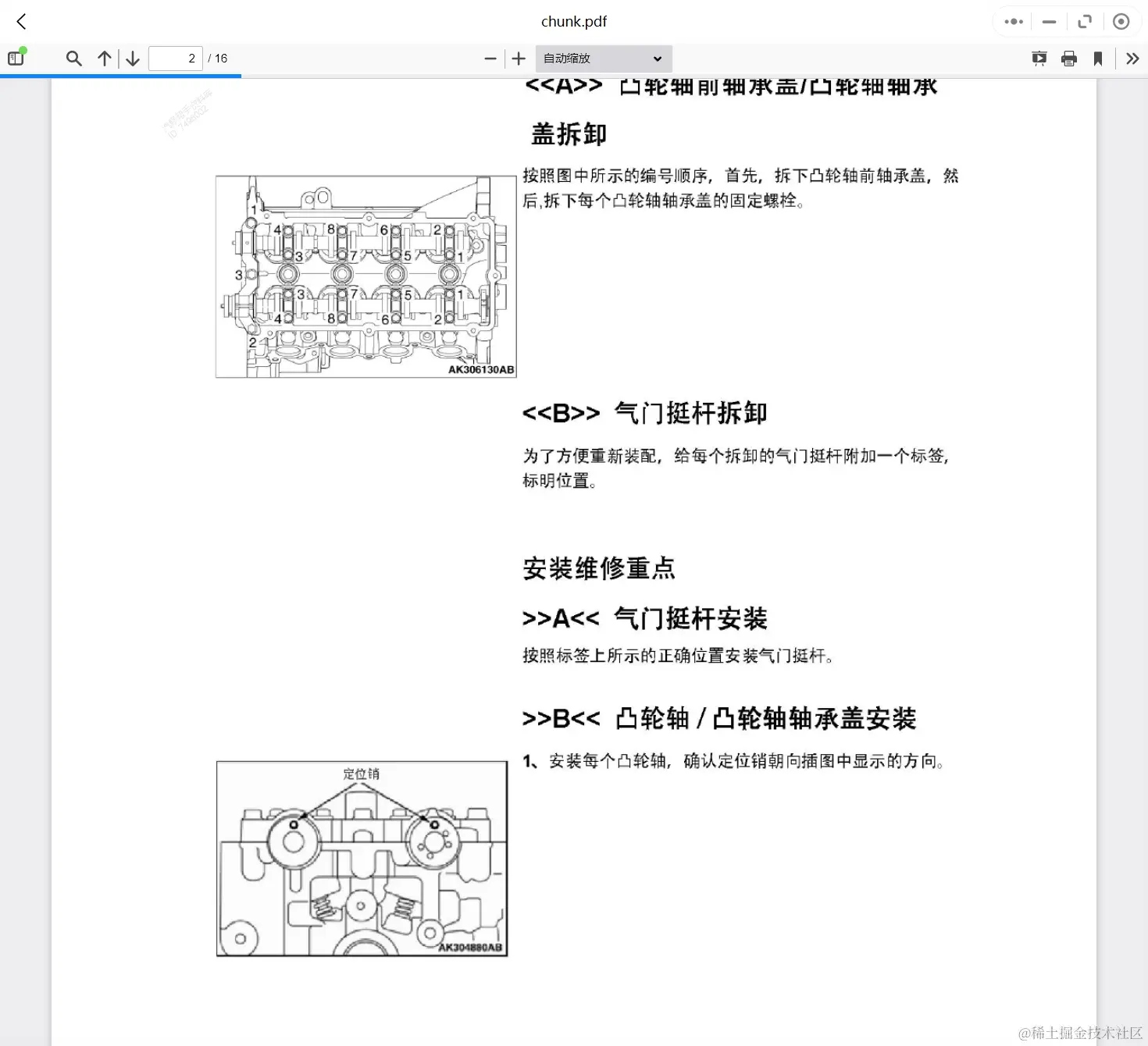Start presentation mode

[1039, 58]
